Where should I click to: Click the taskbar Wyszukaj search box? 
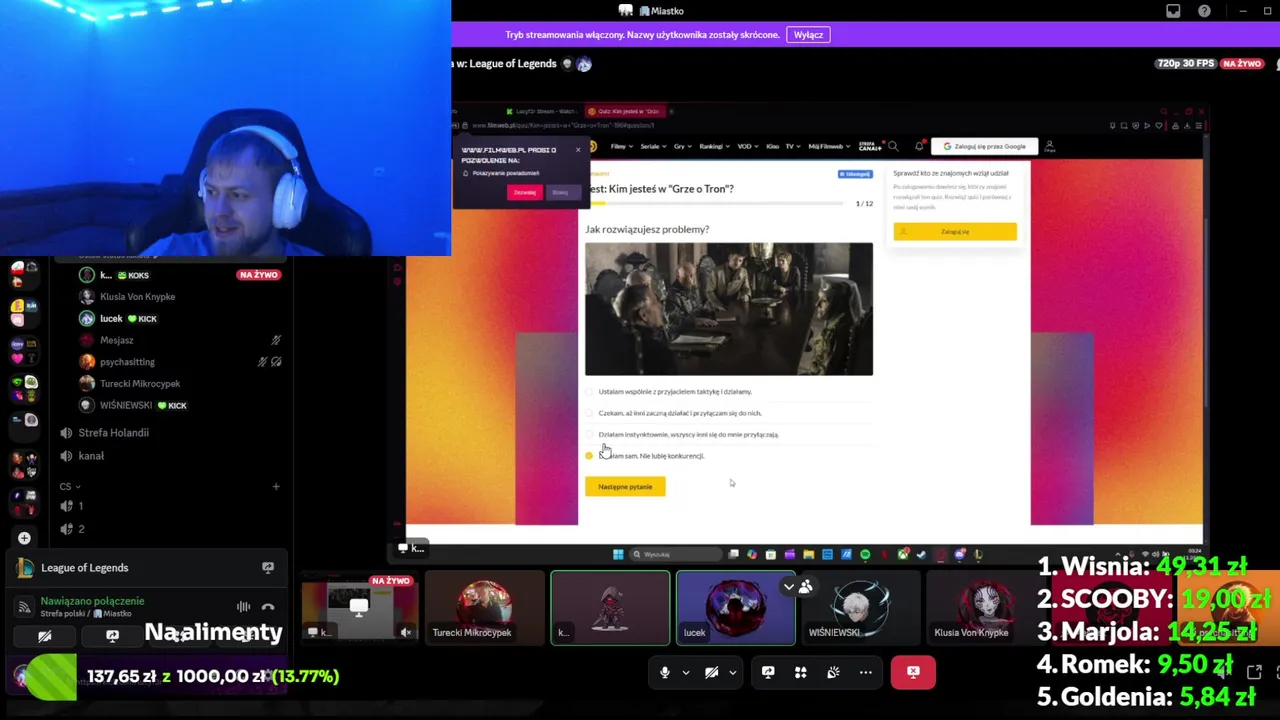pyautogui.click(x=675, y=554)
